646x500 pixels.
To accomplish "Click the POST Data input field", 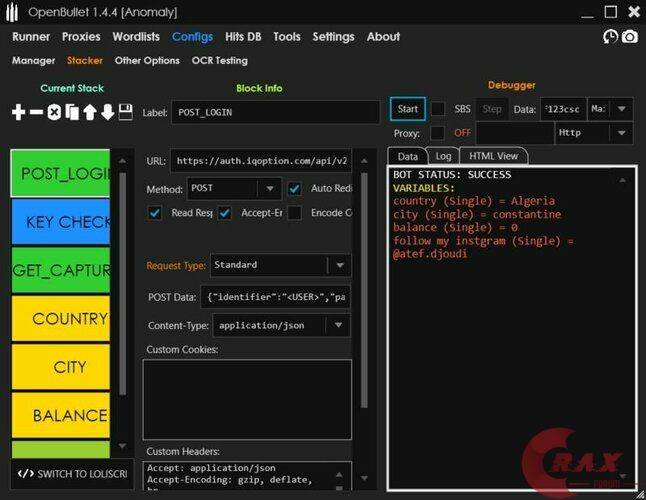I will pos(276,297).
